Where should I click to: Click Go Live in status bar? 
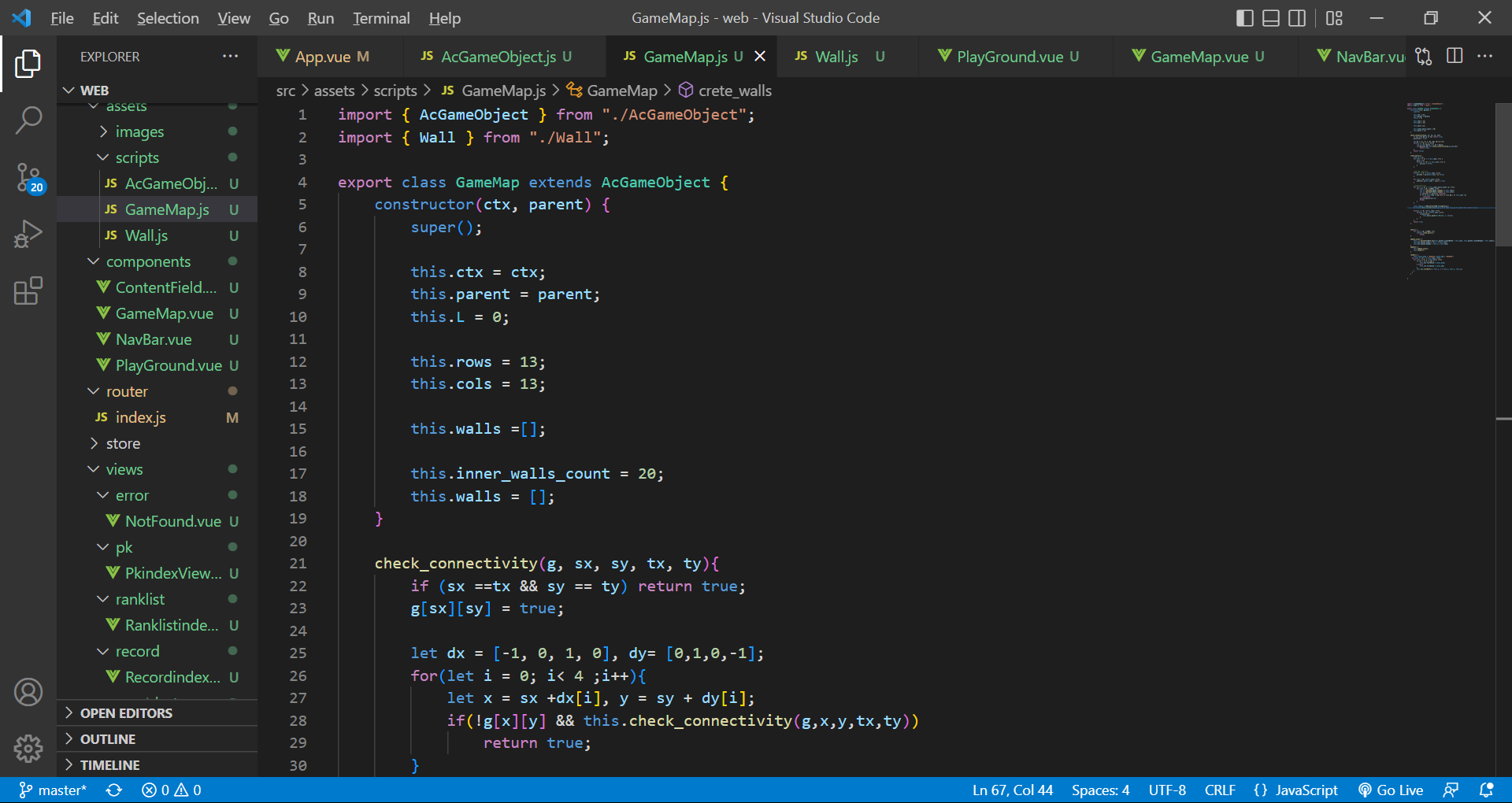coord(1391,790)
